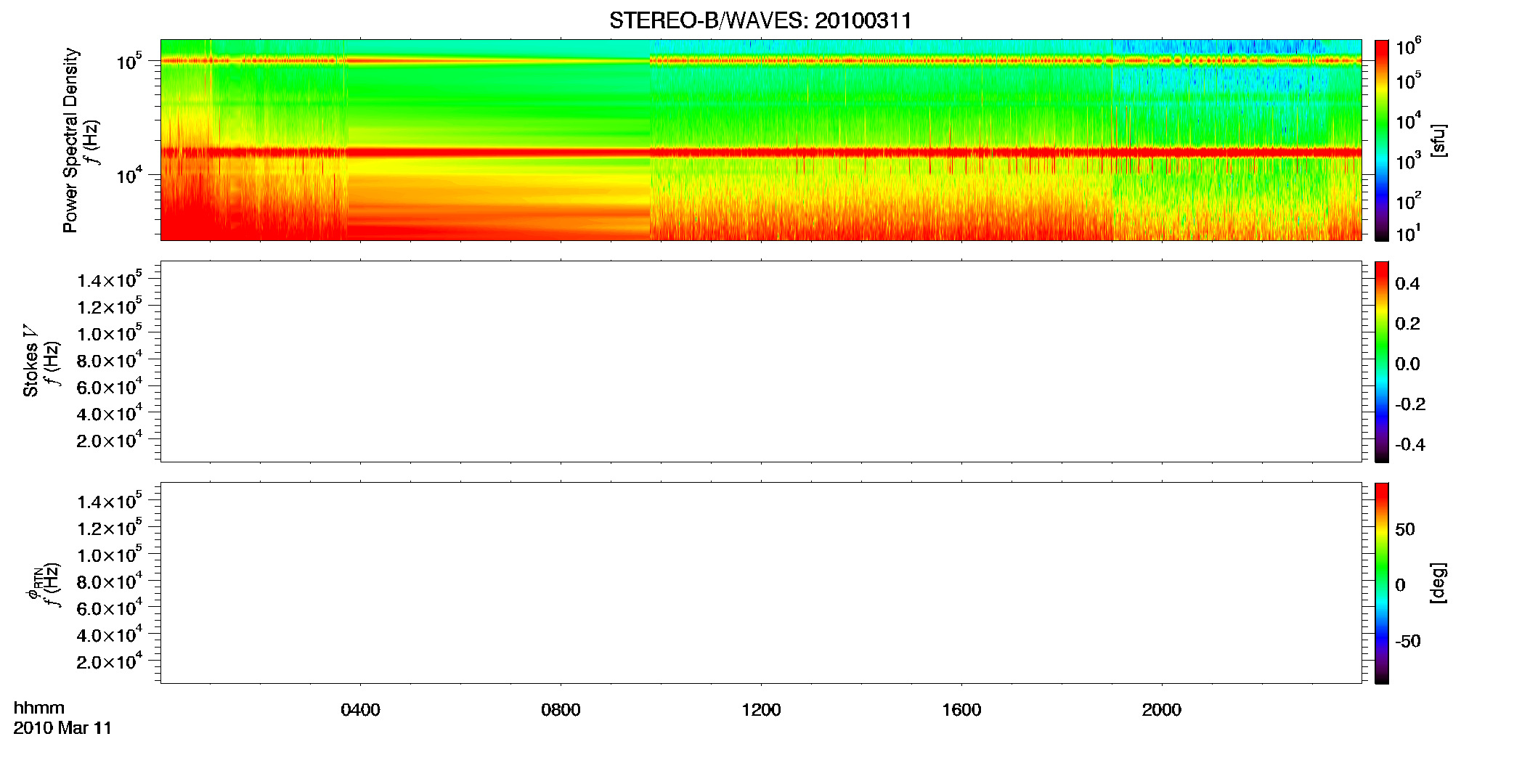Screen dimensions: 1522x784
Task: Click the hhmm time format label
Action: pyautogui.click(x=39, y=708)
